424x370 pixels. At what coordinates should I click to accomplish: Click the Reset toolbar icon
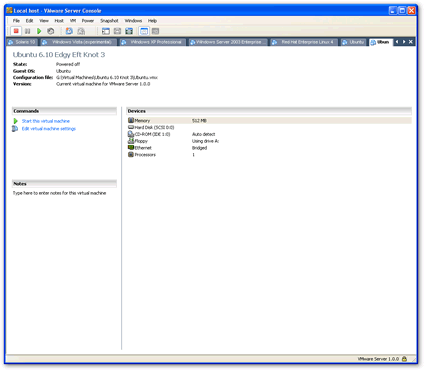coord(51,31)
